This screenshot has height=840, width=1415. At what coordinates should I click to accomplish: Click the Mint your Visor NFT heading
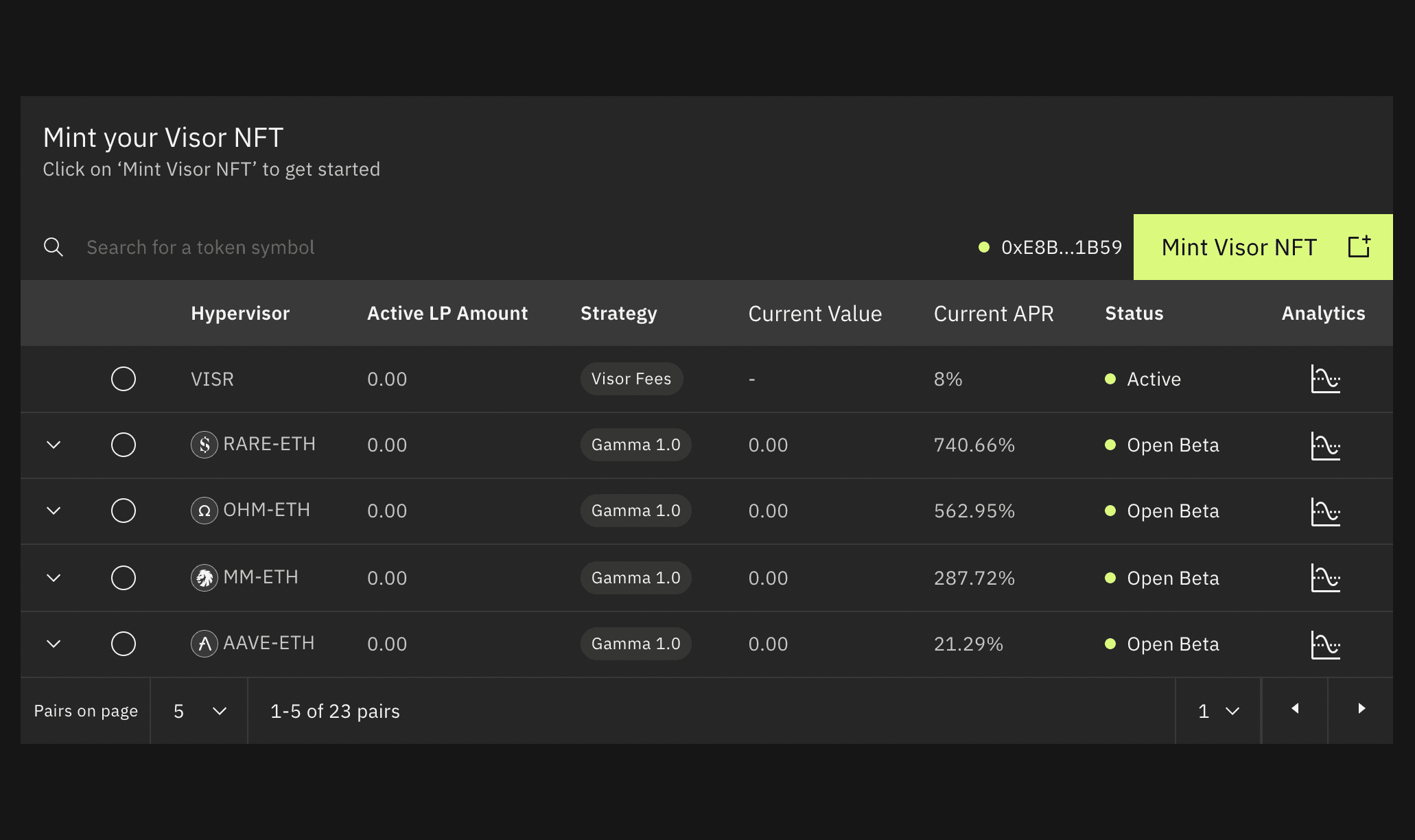pos(163,138)
